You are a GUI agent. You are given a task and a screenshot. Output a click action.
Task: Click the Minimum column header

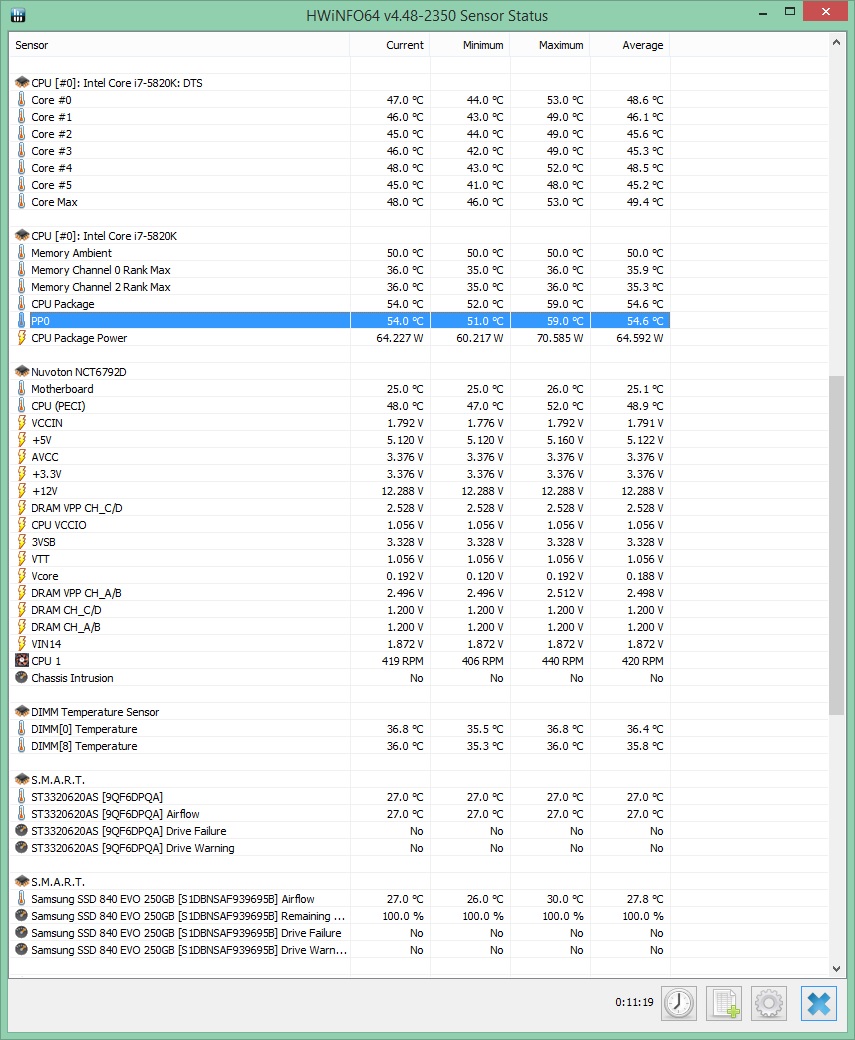(x=470, y=45)
